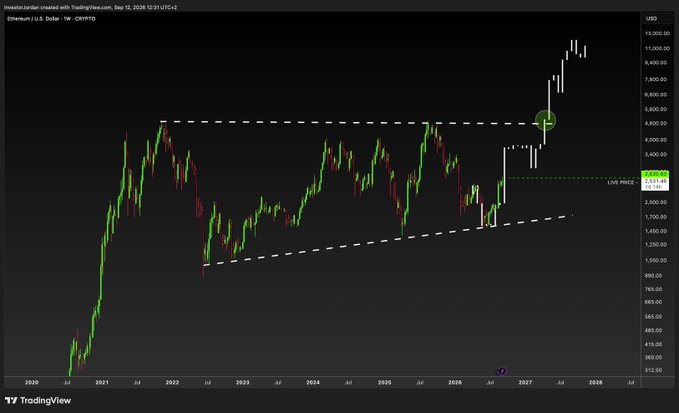Click the 2028 label on the time axis
Screen dimensions: 679x413
pyautogui.click(x=595, y=383)
